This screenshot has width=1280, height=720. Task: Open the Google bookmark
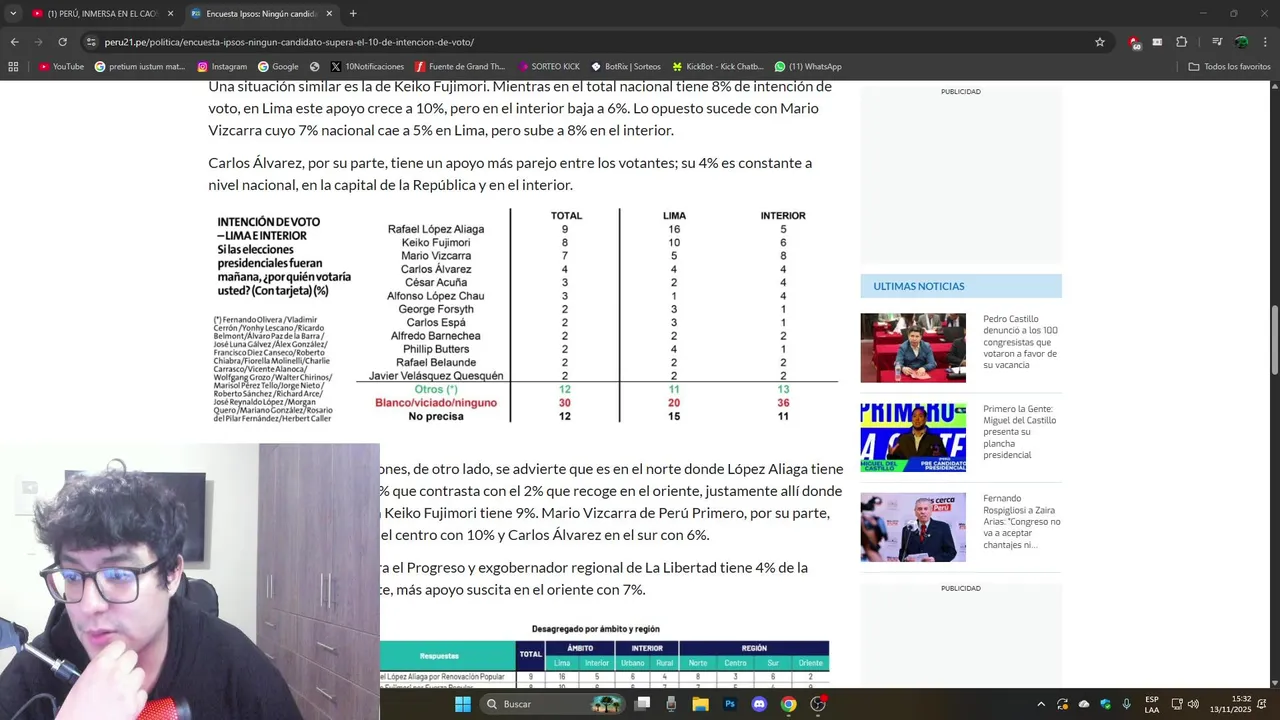click(278, 67)
